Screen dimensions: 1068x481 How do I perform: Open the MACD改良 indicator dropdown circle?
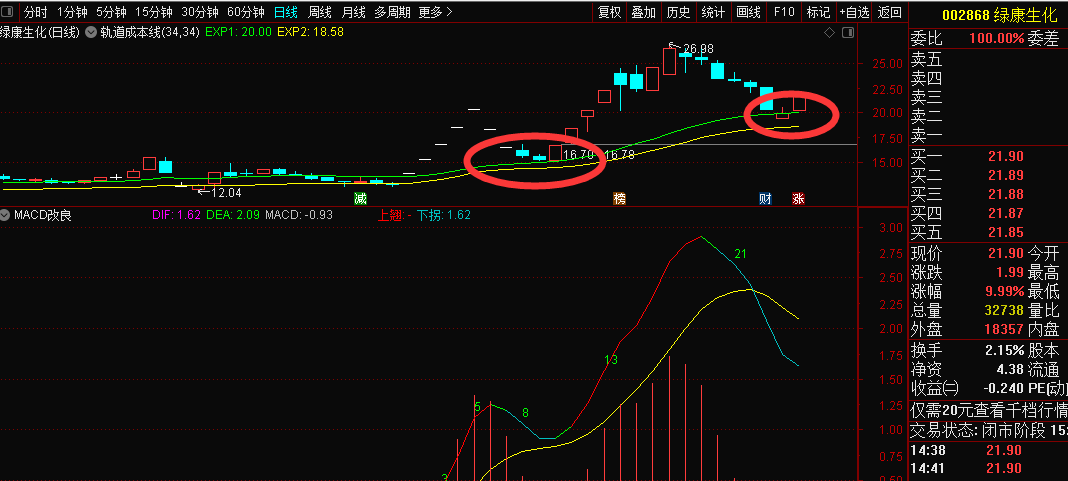pyautogui.click(x=6, y=215)
